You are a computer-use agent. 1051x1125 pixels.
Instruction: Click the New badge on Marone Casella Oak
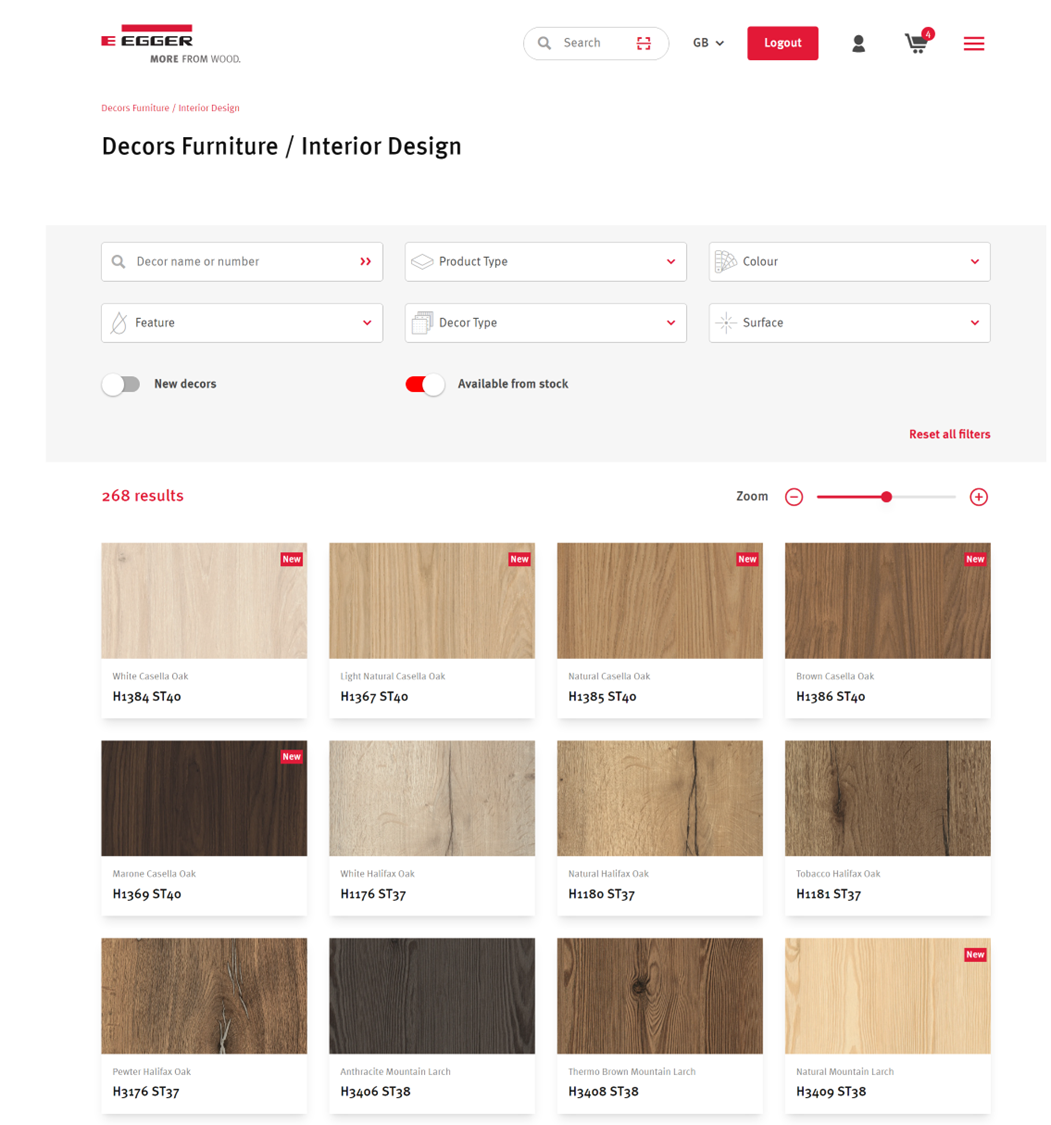(291, 756)
